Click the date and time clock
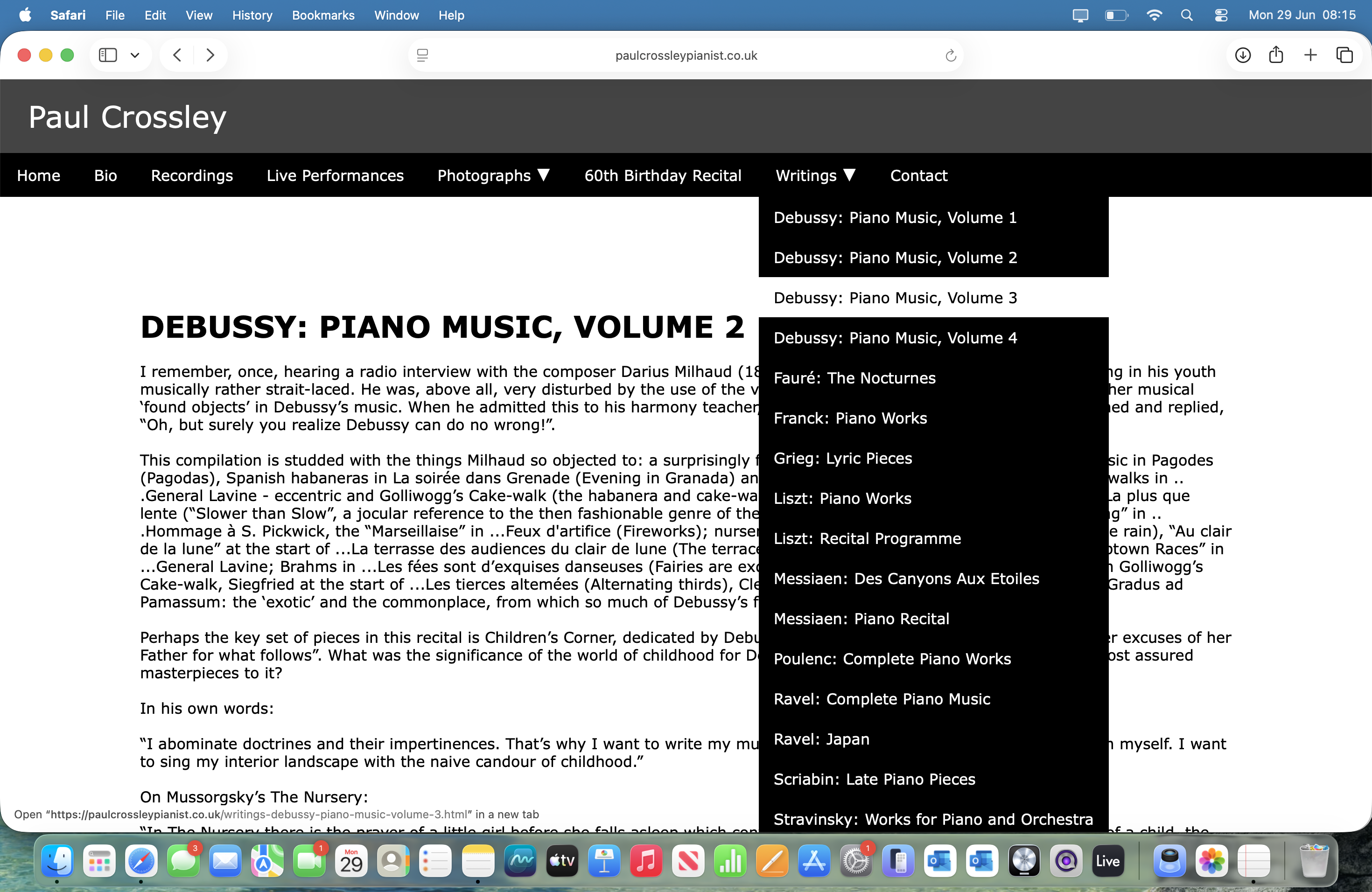1372x892 pixels. (x=1302, y=15)
